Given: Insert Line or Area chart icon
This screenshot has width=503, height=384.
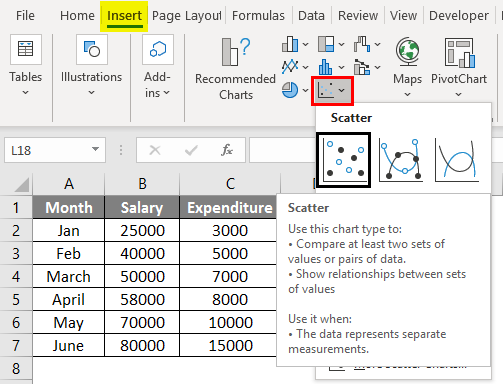Looking at the screenshot, I should coord(290,67).
